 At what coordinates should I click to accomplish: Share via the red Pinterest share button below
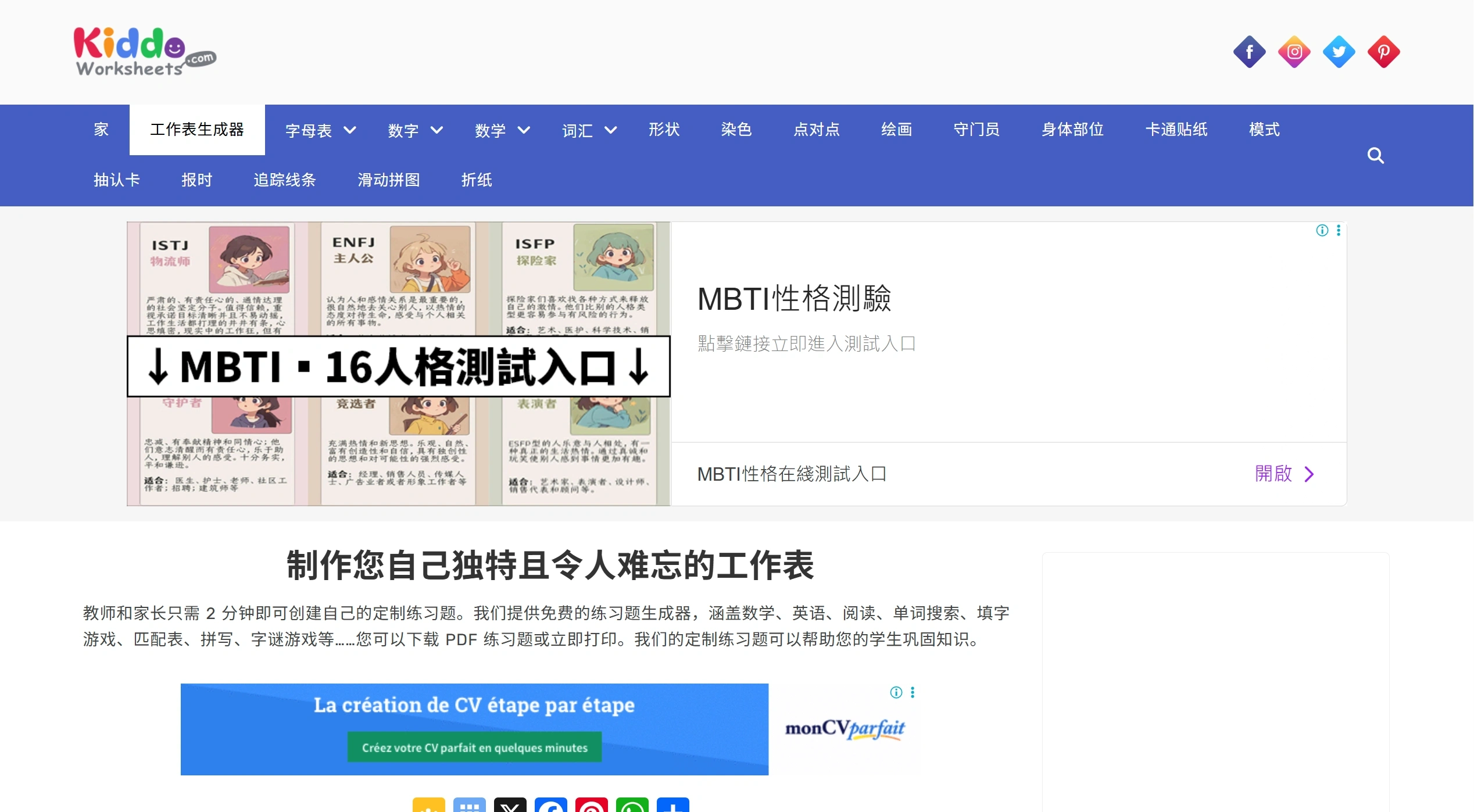pos(591,805)
